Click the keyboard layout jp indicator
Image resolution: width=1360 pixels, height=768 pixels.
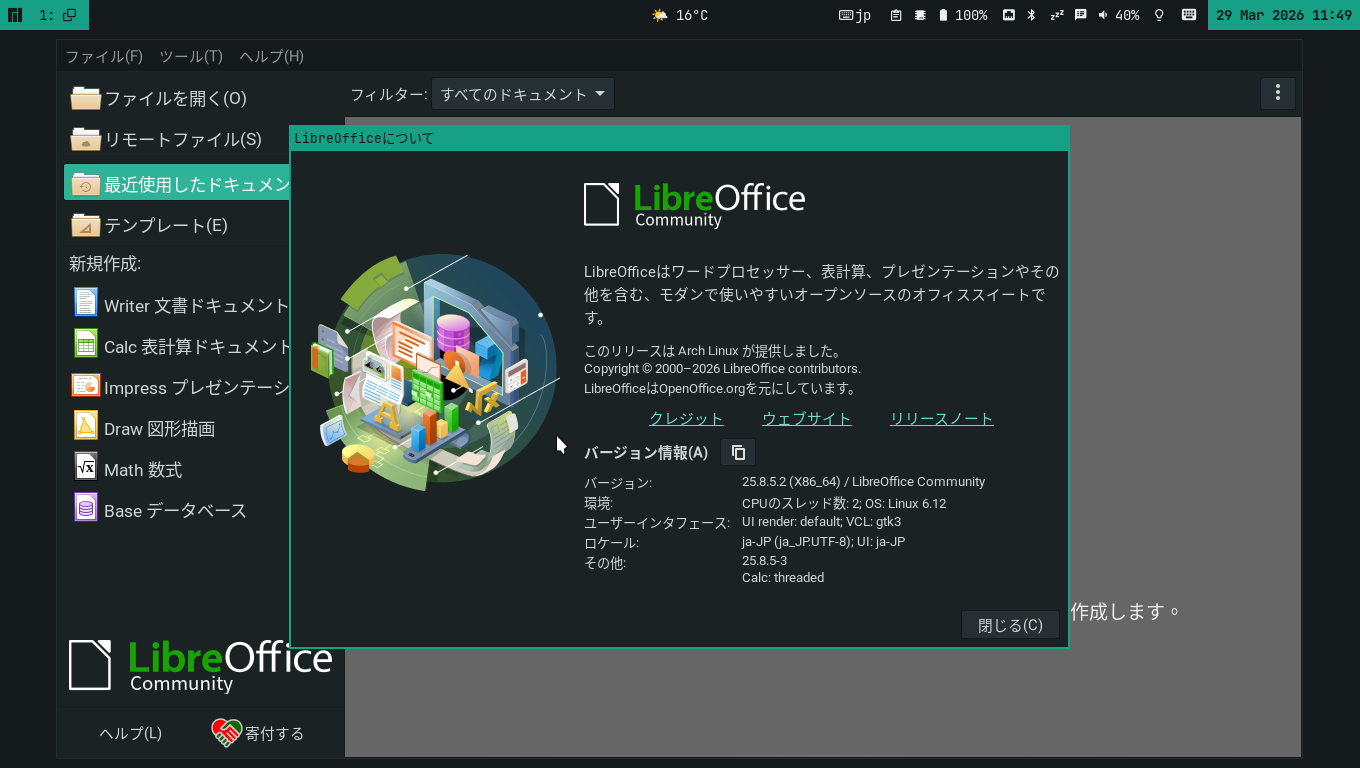pyautogui.click(x=855, y=15)
